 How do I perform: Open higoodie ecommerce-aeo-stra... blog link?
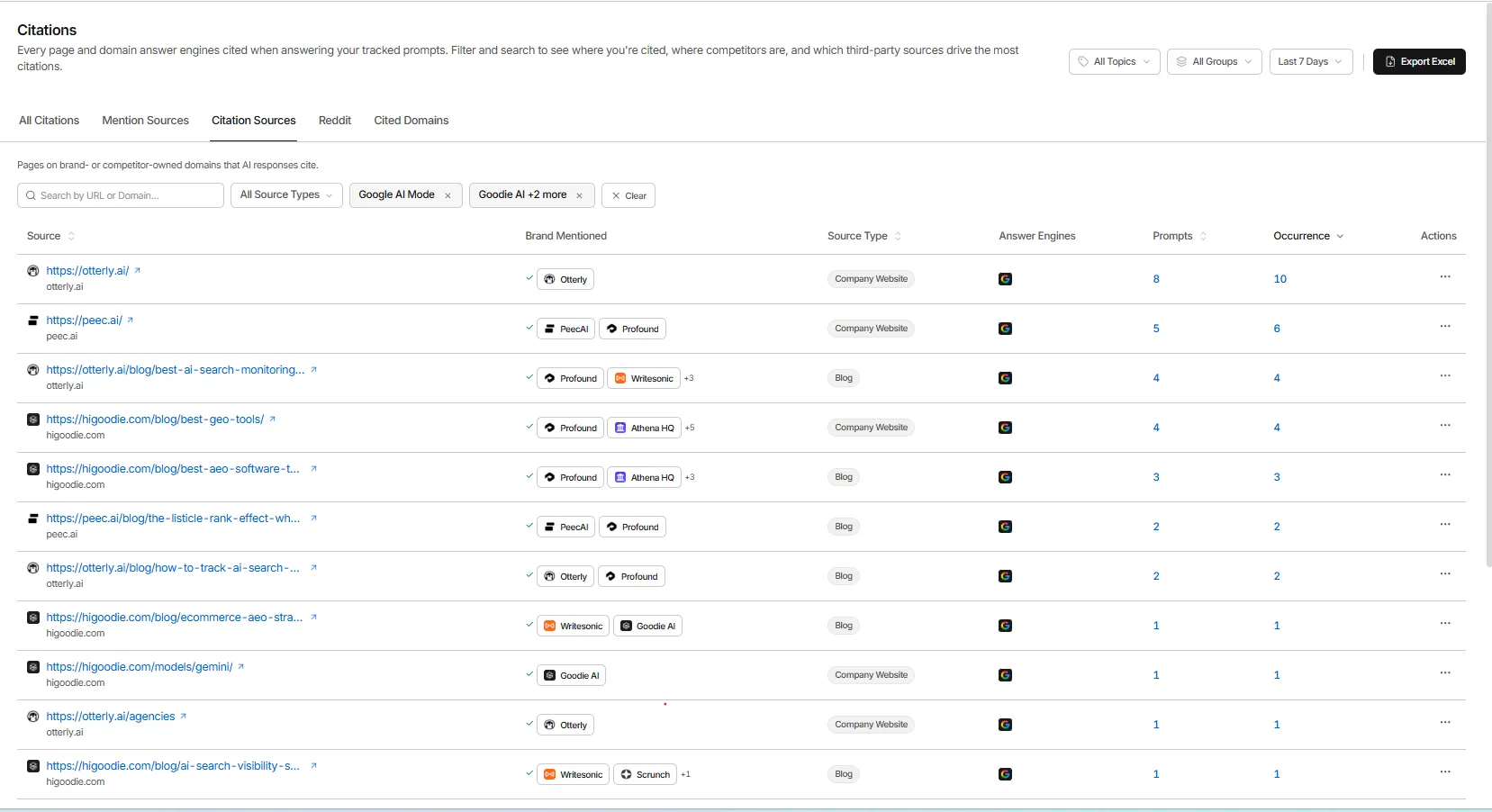pyautogui.click(x=175, y=617)
